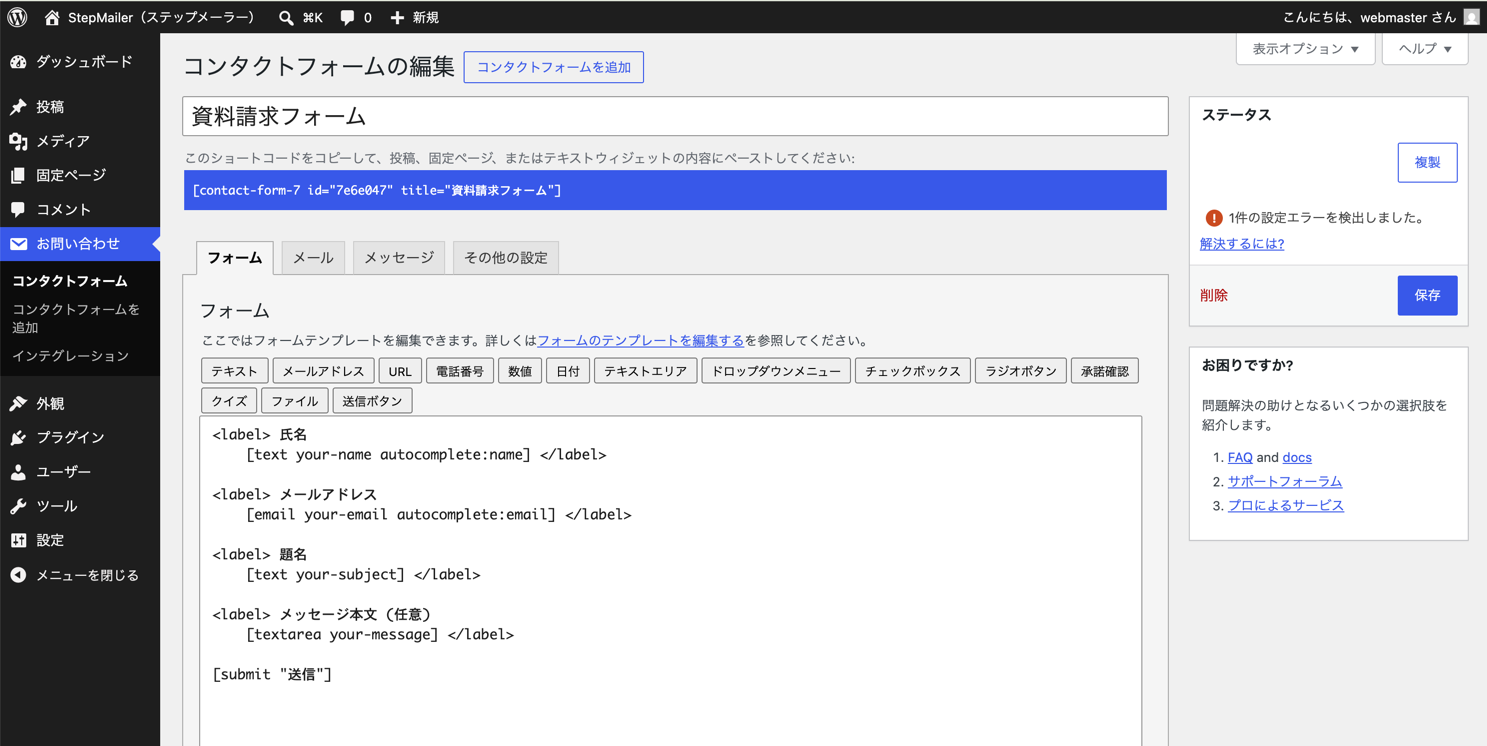Insert a 電話番号 tag

point(460,371)
